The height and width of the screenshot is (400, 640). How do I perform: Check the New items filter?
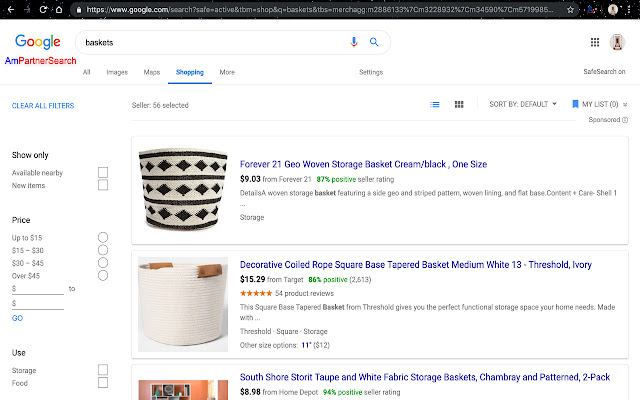[103, 186]
